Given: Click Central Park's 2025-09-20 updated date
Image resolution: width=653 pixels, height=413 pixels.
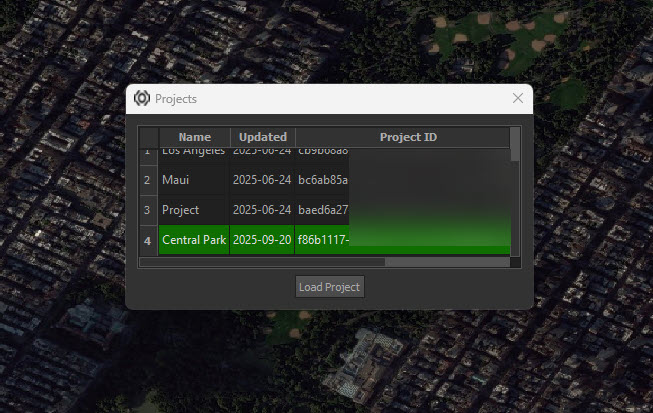Looking at the screenshot, I should pos(262,241).
